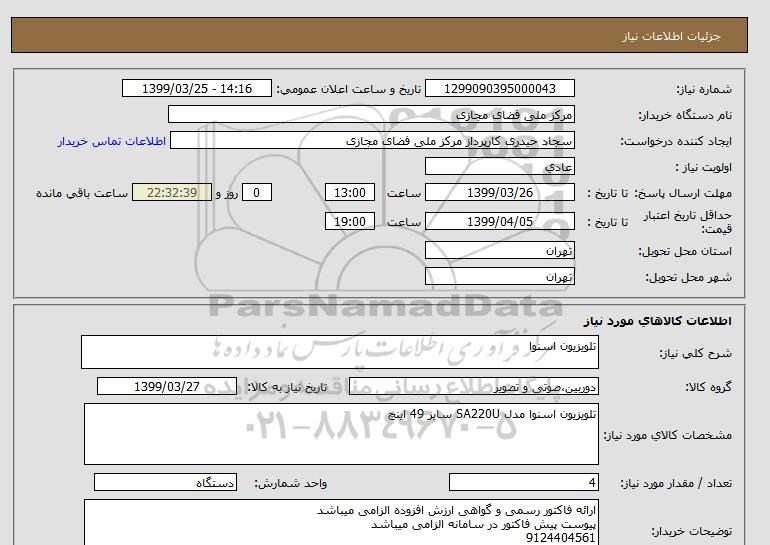Open the اطلاعات تماس خریدار link
770x545 pixels.
tap(111, 141)
